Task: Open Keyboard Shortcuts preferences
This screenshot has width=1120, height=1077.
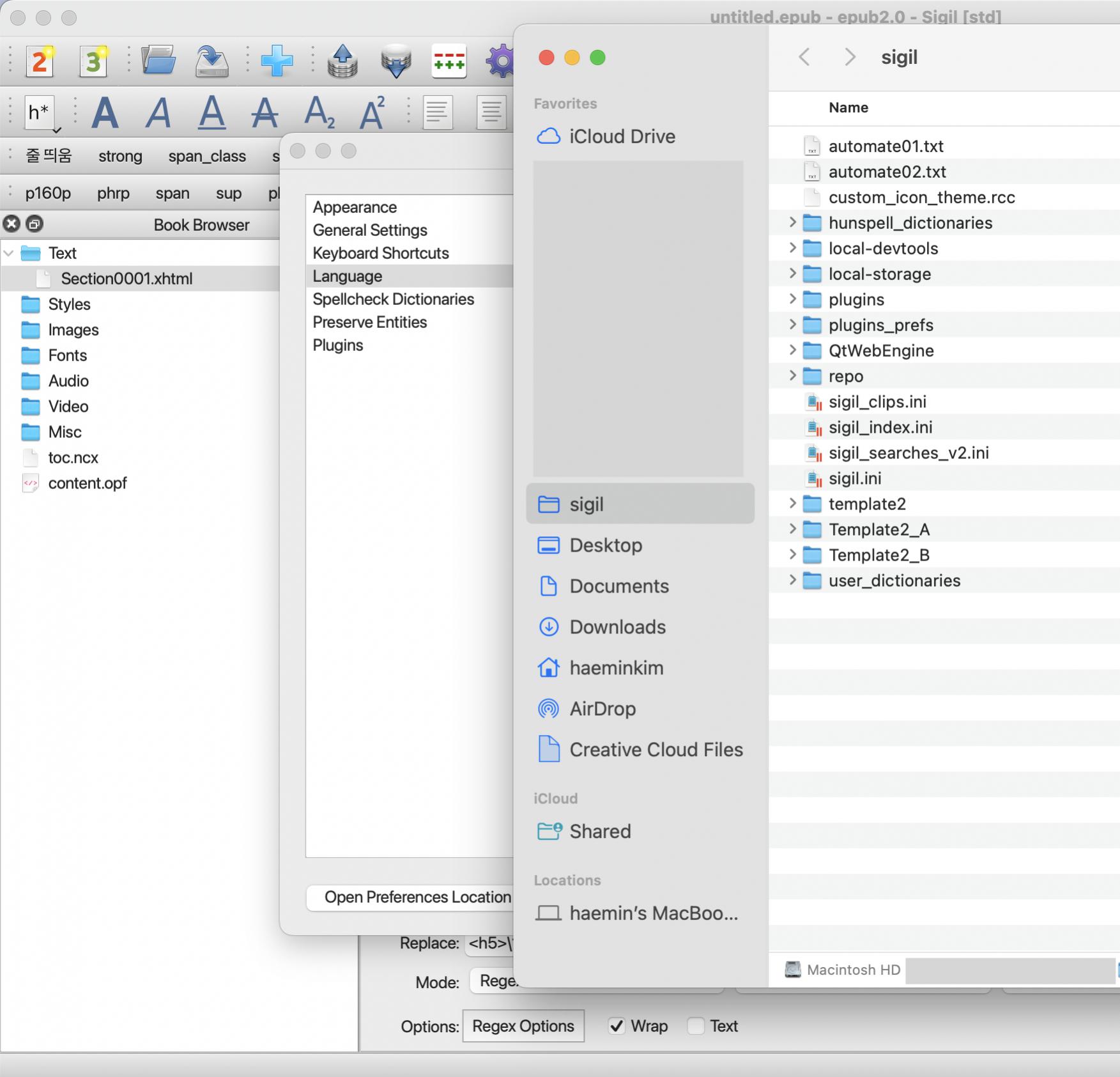Action: point(410,253)
